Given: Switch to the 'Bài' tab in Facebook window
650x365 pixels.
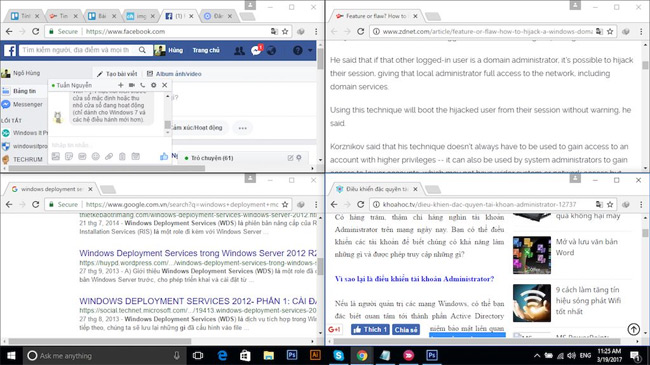Looking at the screenshot, I should click(102, 16).
